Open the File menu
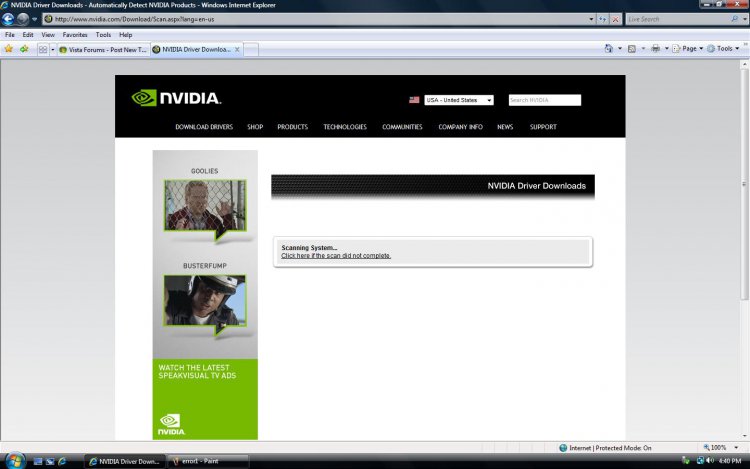 click(10, 35)
